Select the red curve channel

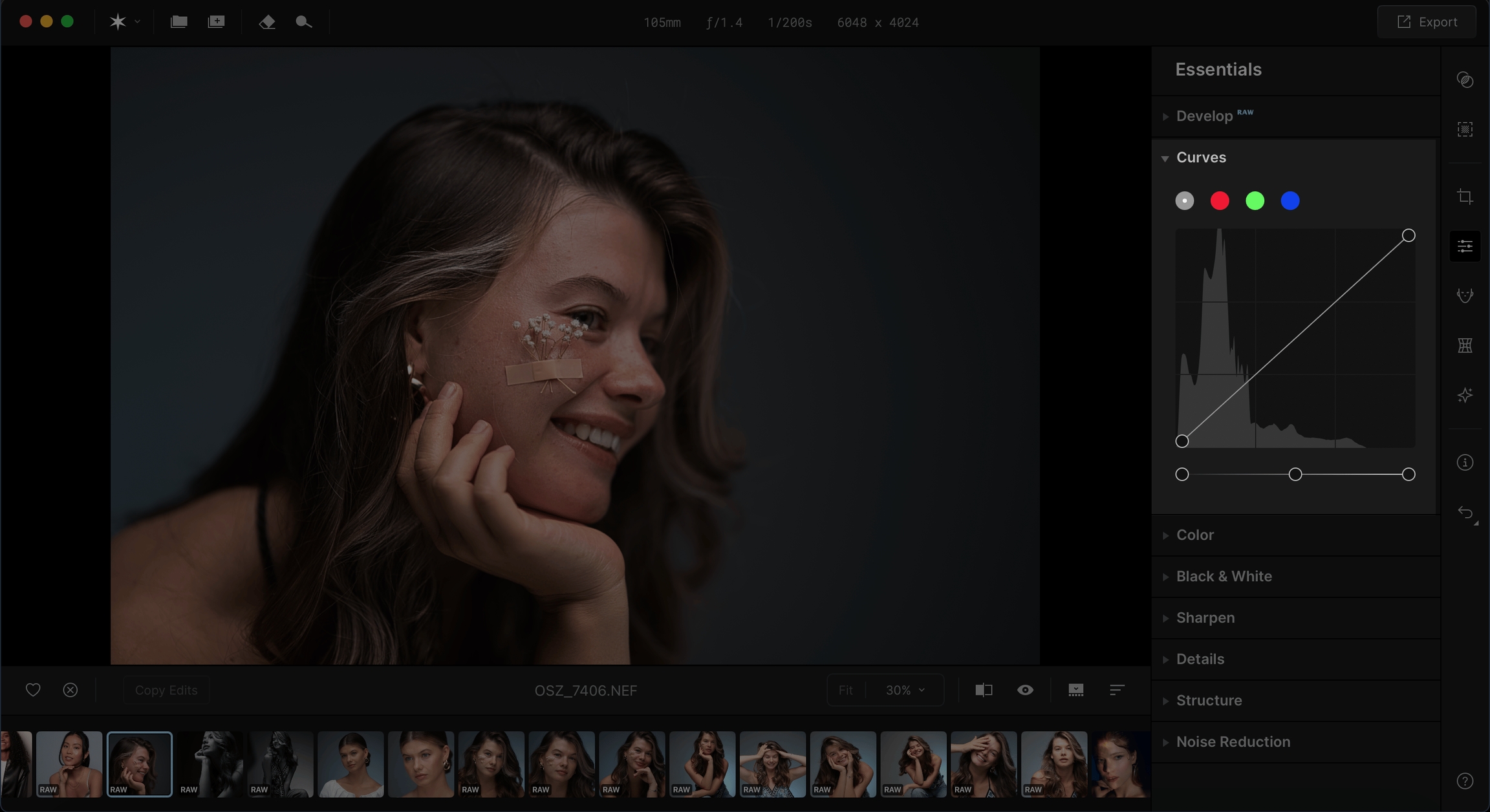tap(1220, 201)
